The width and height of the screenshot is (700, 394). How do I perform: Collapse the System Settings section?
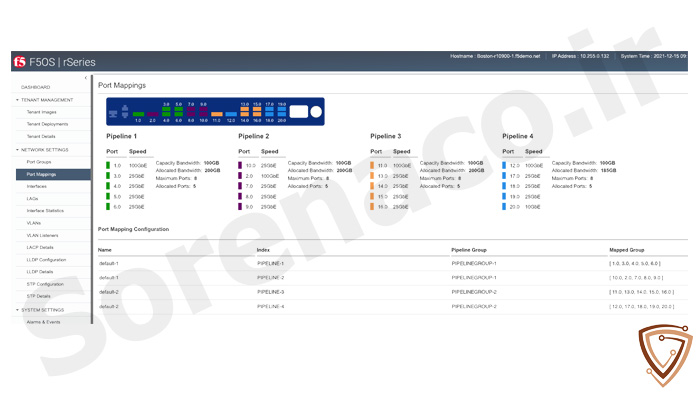click(x=17, y=310)
